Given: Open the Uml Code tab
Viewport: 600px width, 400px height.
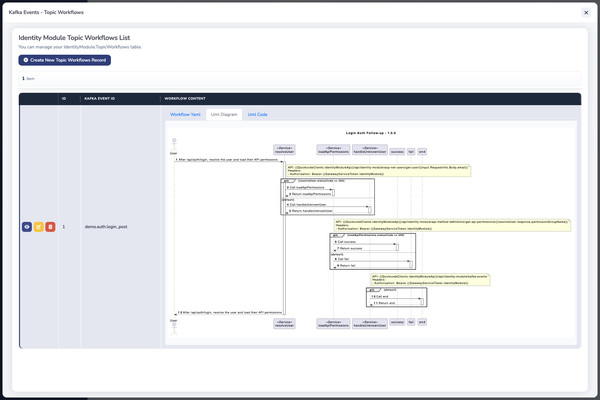Looking at the screenshot, I should click(x=258, y=114).
